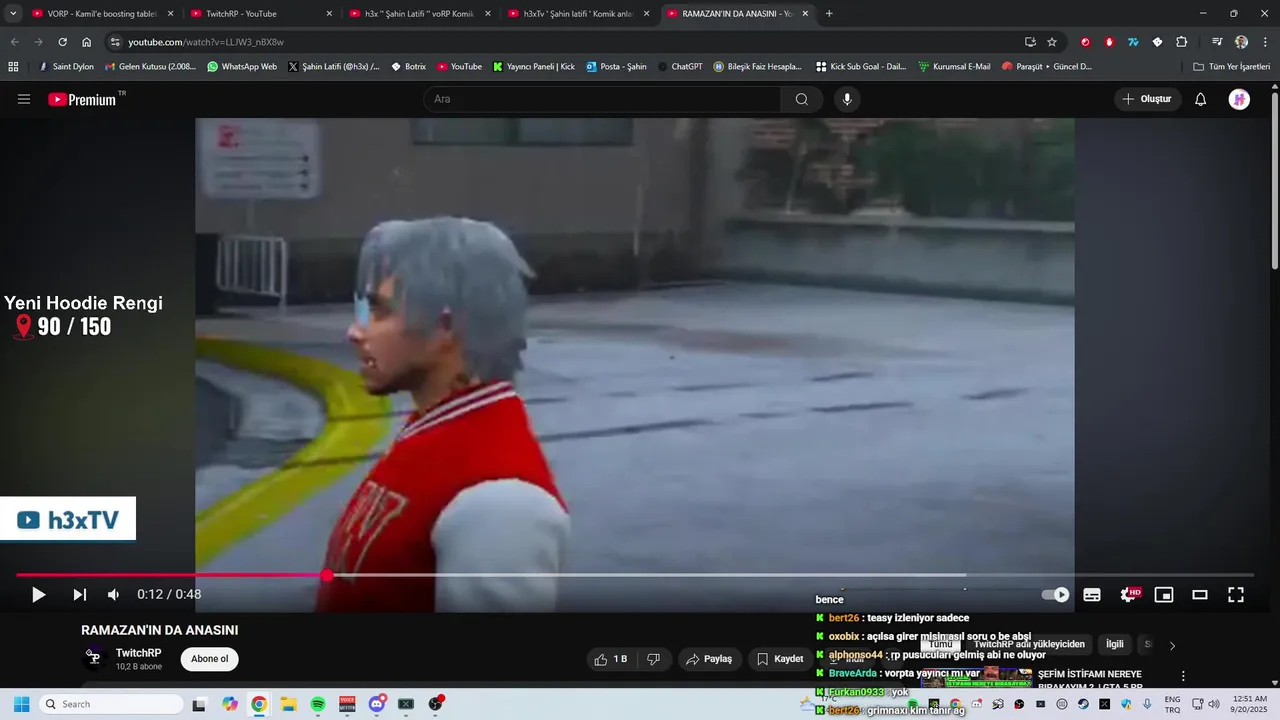The width and height of the screenshot is (1280, 720).
Task: Open the taskbar clock and date
Action: click(x=1250, y=704)
